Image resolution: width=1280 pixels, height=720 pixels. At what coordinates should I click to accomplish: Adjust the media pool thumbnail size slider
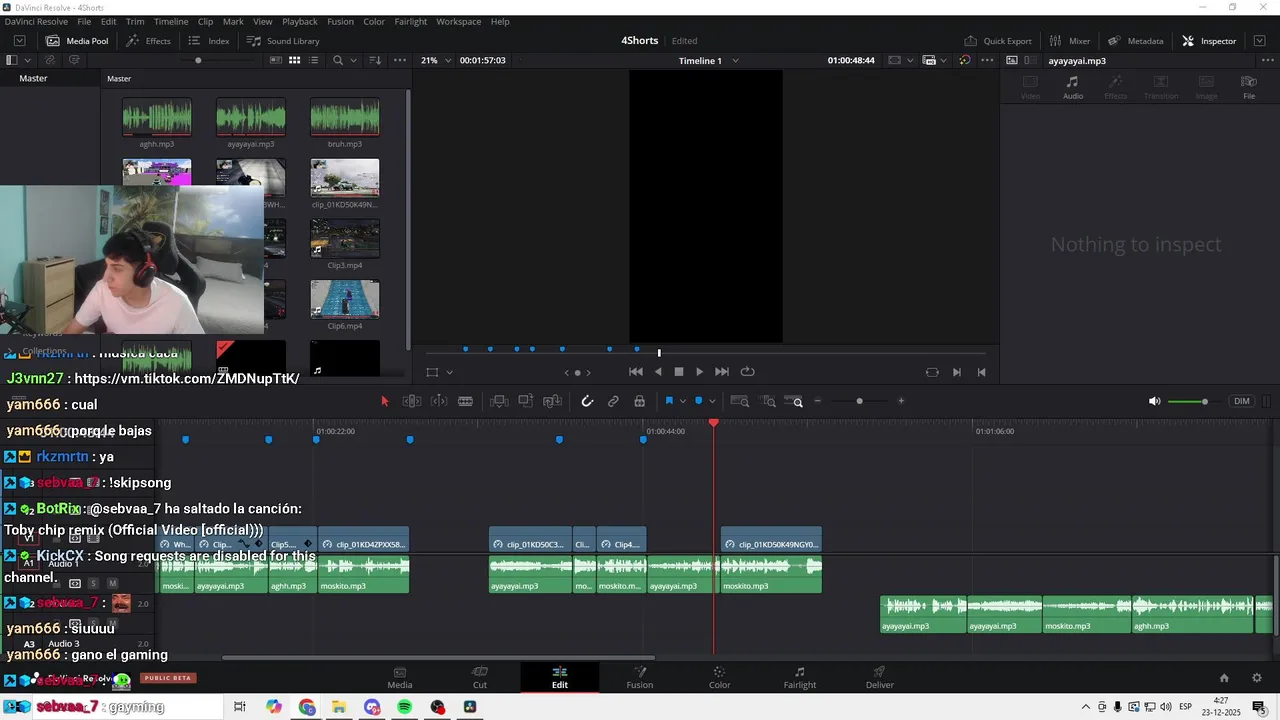click(198, 60)
